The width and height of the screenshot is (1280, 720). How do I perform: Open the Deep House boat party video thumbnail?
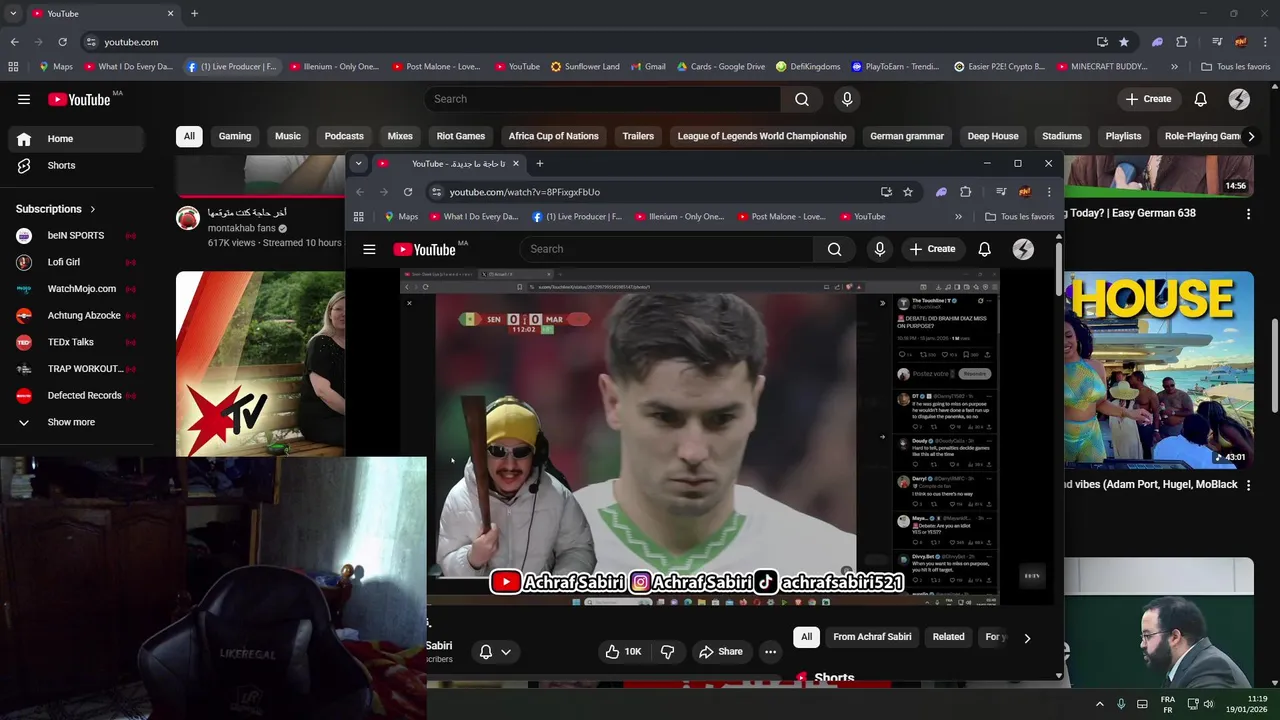point(1158,369)
